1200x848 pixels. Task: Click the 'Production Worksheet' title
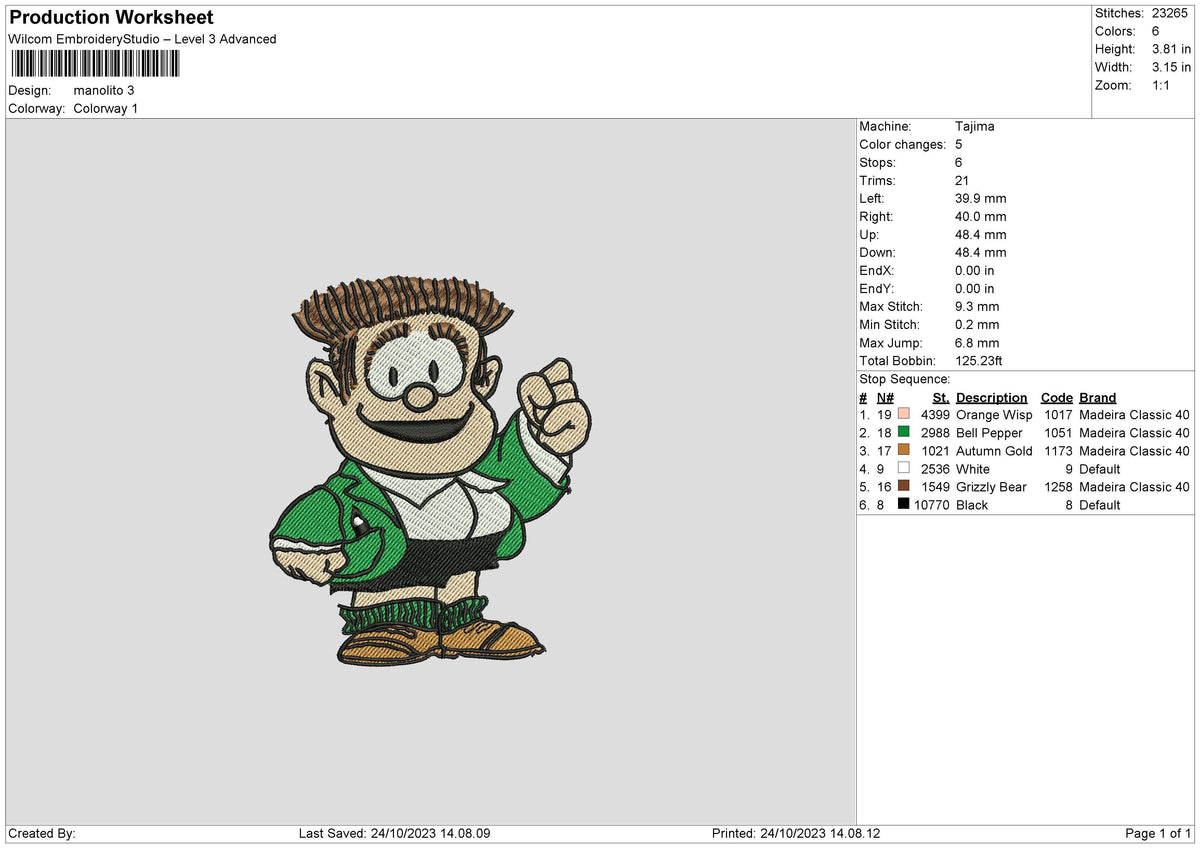(x=111, y=18)
